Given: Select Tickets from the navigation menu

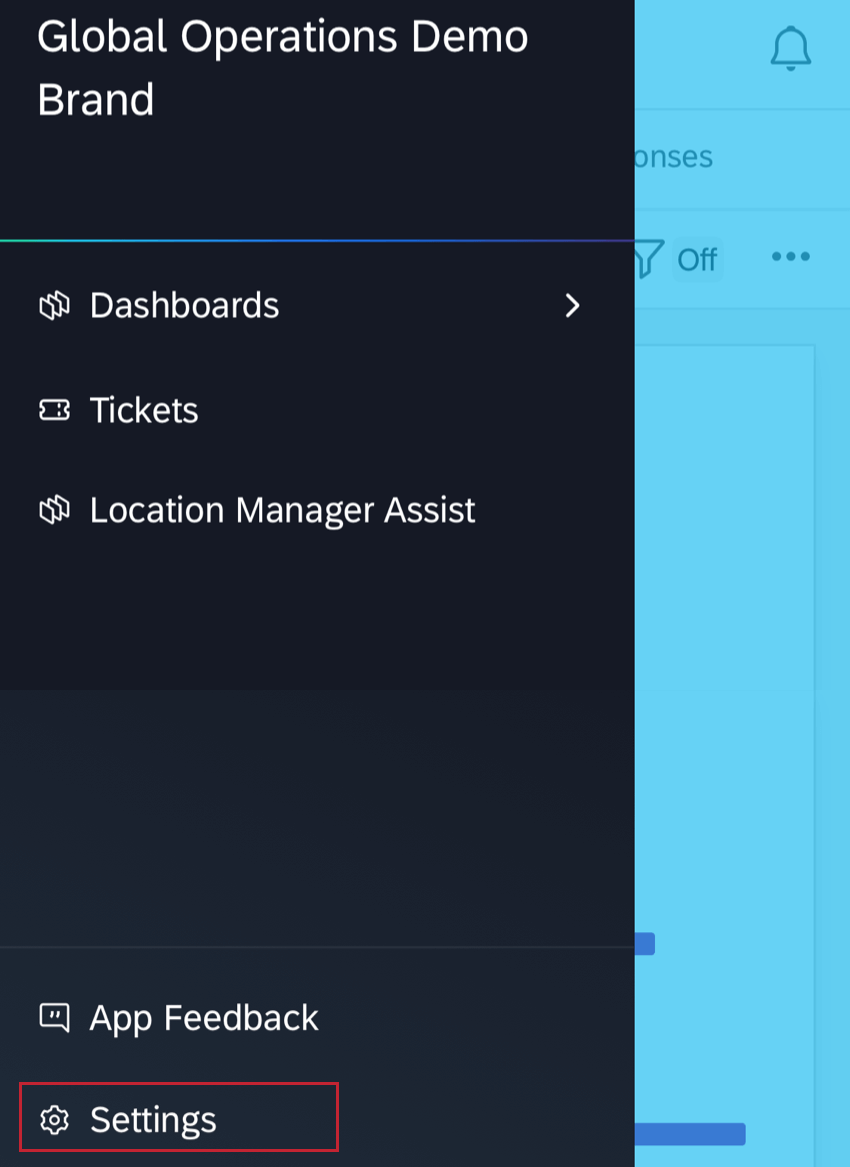Looking at the screenshot, I should (144, 410).
